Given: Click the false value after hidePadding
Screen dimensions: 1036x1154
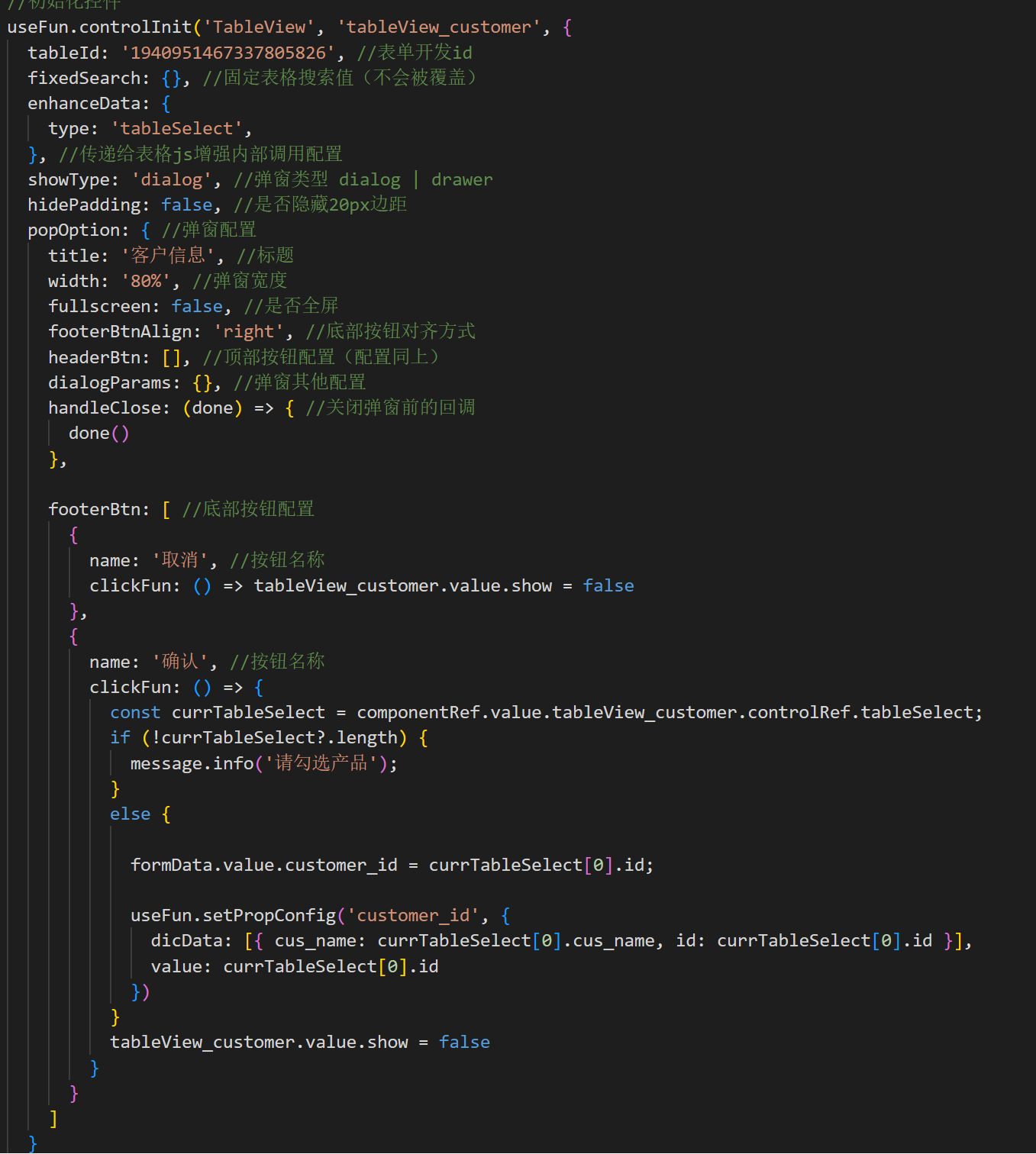Looking at the screenshot, I should 186,205.
